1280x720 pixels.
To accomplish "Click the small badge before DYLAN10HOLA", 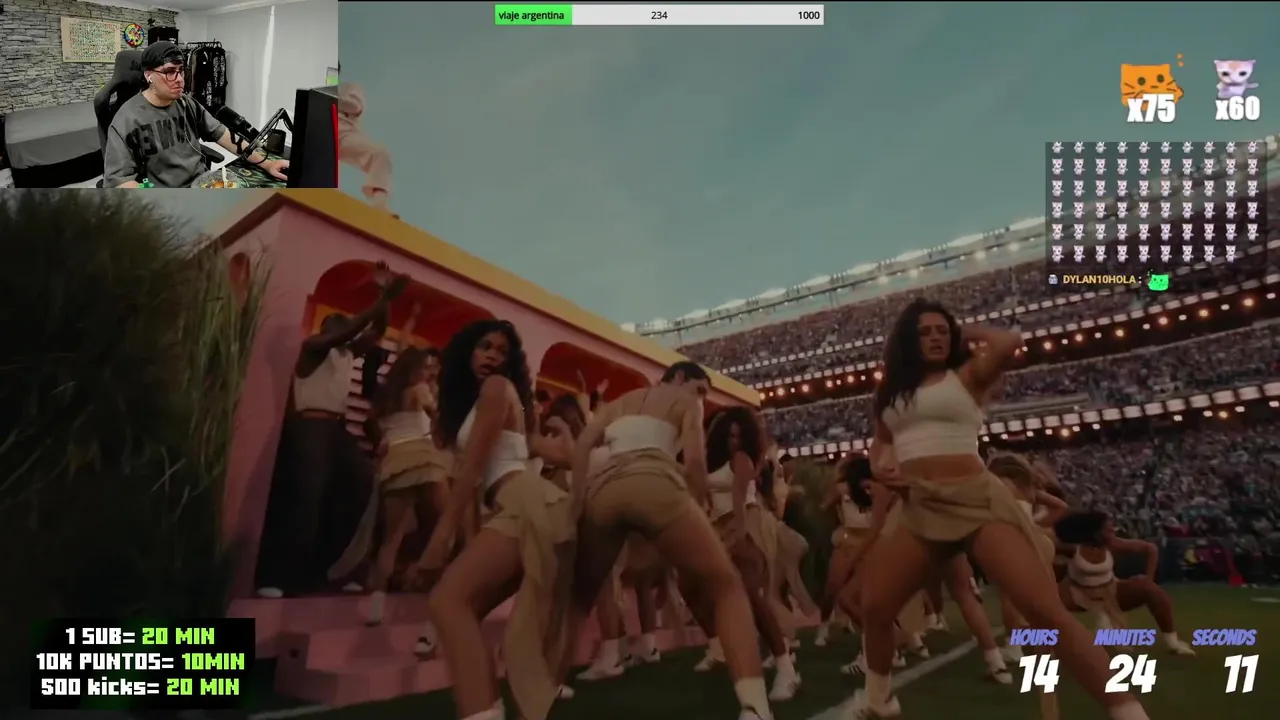I will tap(1053, 280).
